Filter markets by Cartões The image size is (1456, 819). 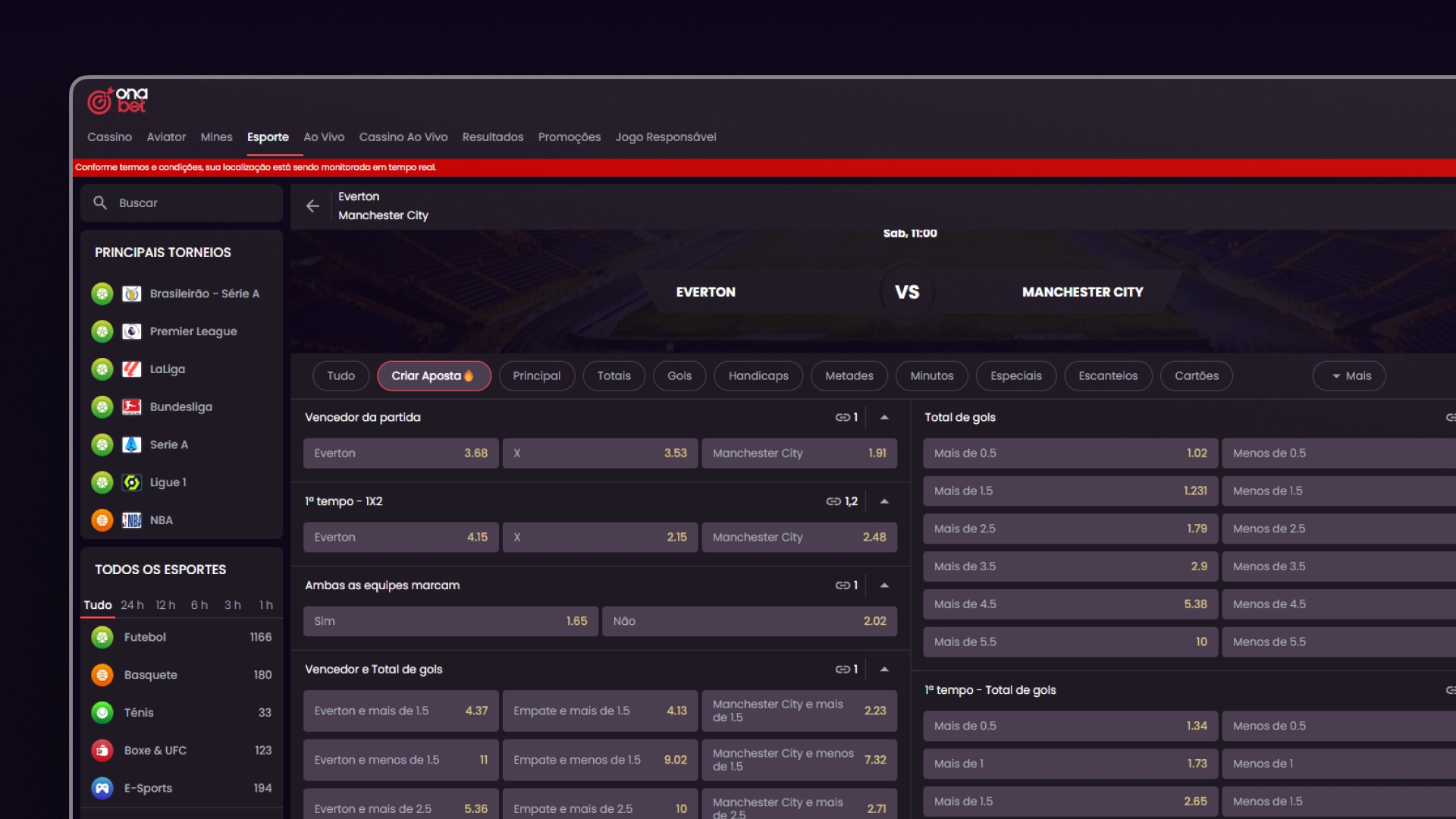tap(1197, 376)
